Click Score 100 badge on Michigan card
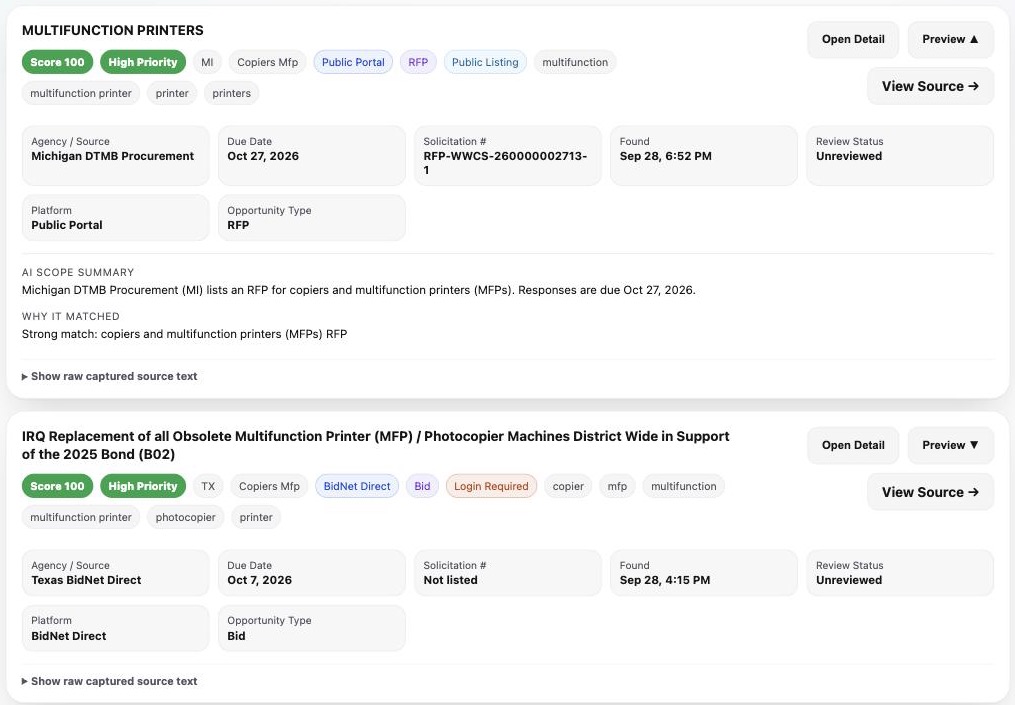This screenshot has width=1015, height=705. [57, 62]
